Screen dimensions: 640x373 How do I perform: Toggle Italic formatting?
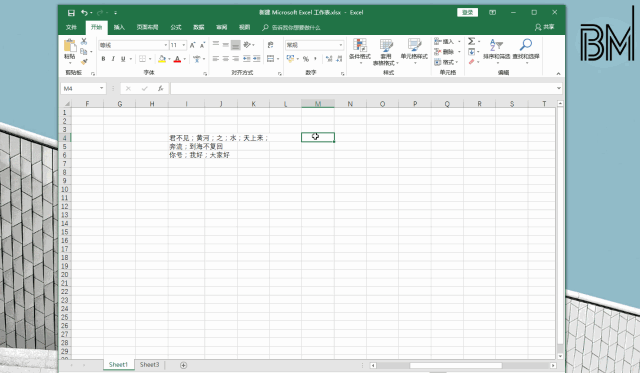click(x=113, y=59)
